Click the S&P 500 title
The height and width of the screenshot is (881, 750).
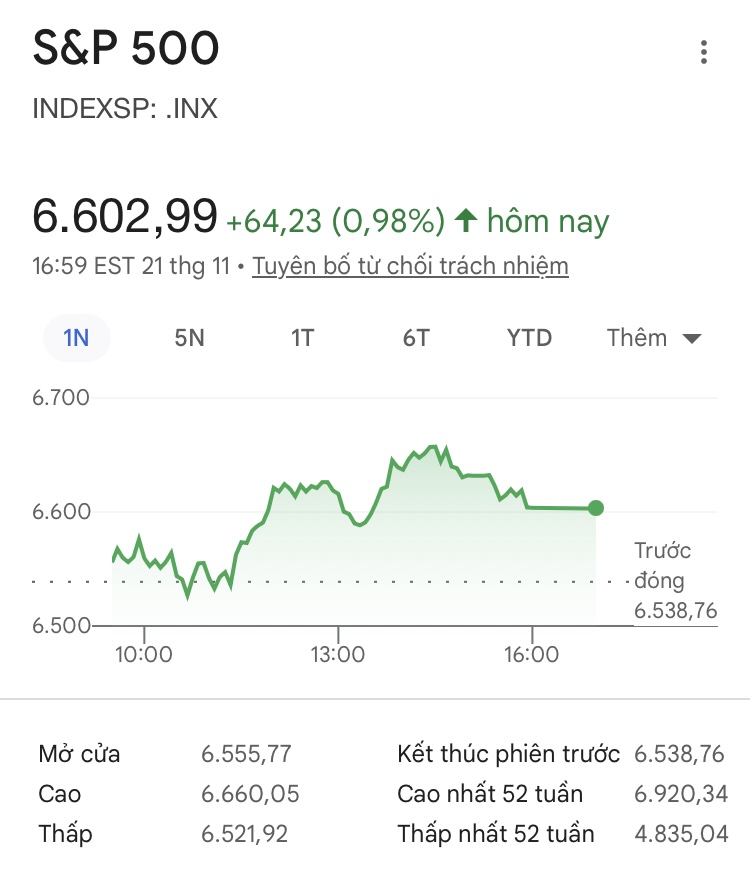pos(126,49)
